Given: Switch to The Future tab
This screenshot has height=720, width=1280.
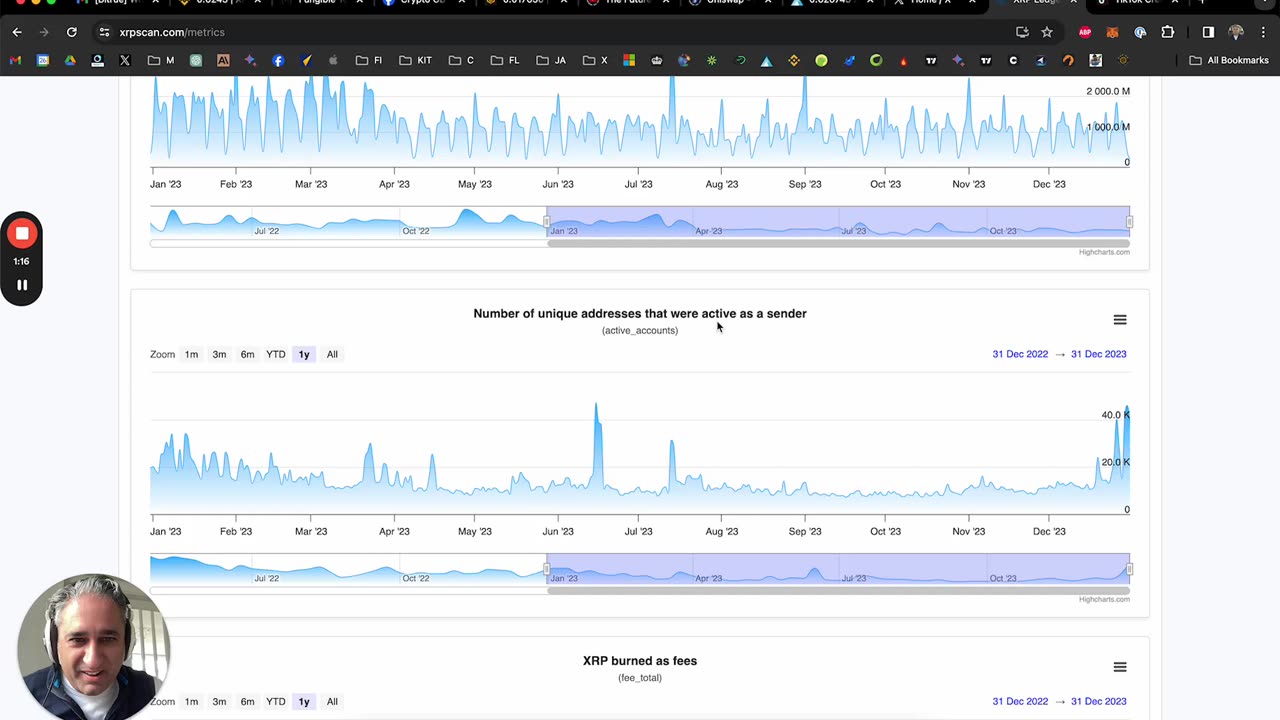Looking at the screenshot, I should (x=627, y=3).
